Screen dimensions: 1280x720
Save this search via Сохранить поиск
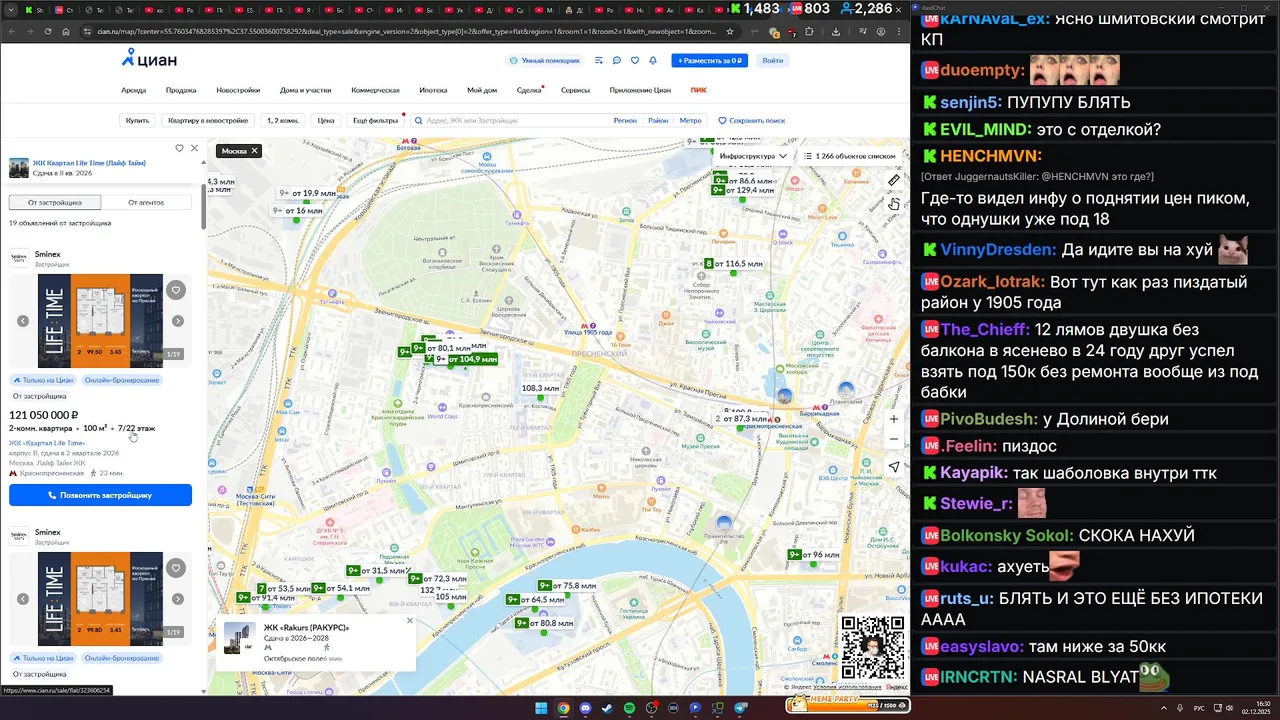click(x=752, y=120)
